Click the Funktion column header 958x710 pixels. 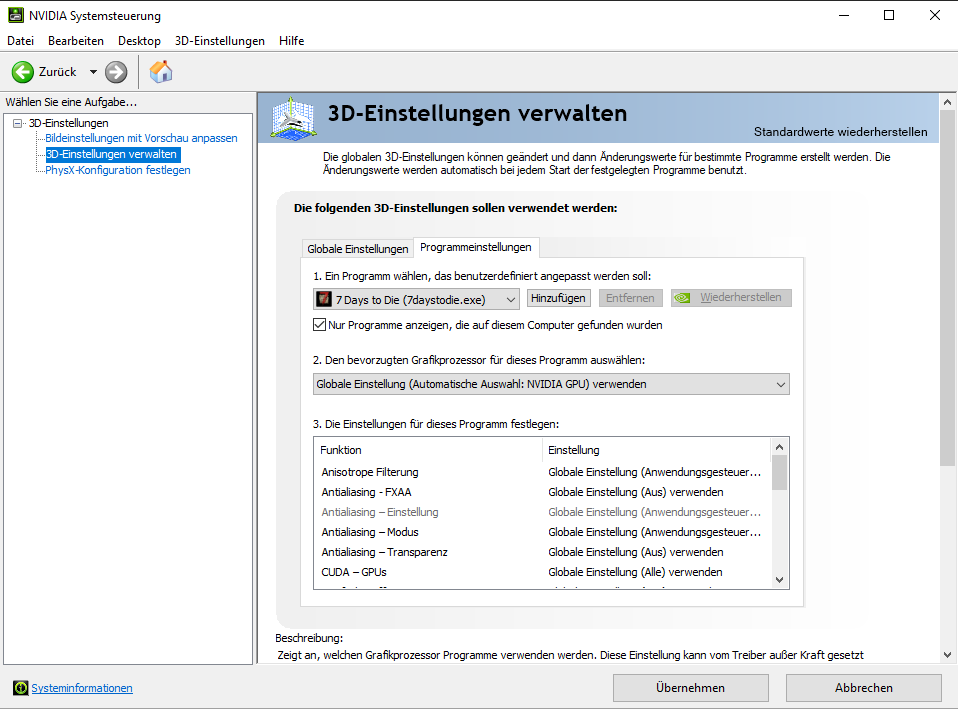click(x=428, y=450)
